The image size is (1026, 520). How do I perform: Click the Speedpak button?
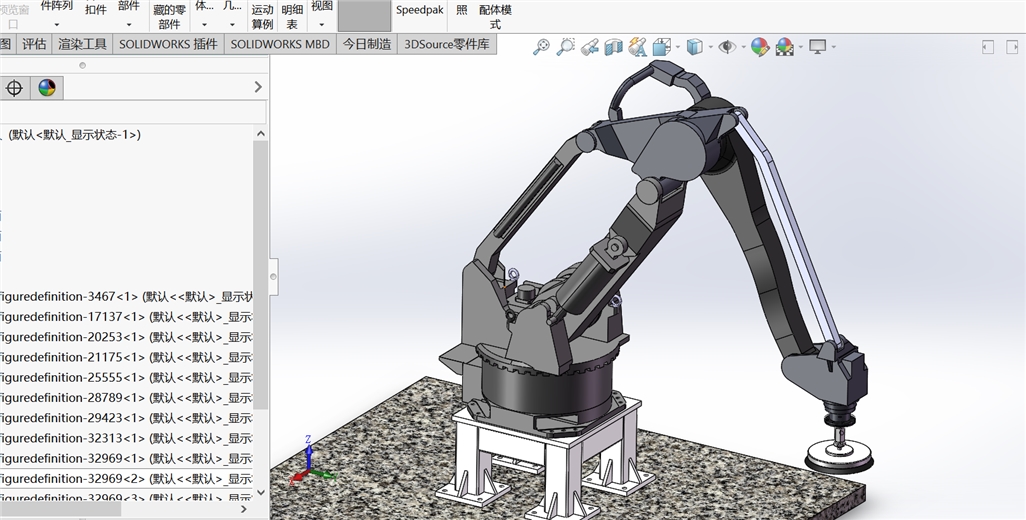coord(419,10)
